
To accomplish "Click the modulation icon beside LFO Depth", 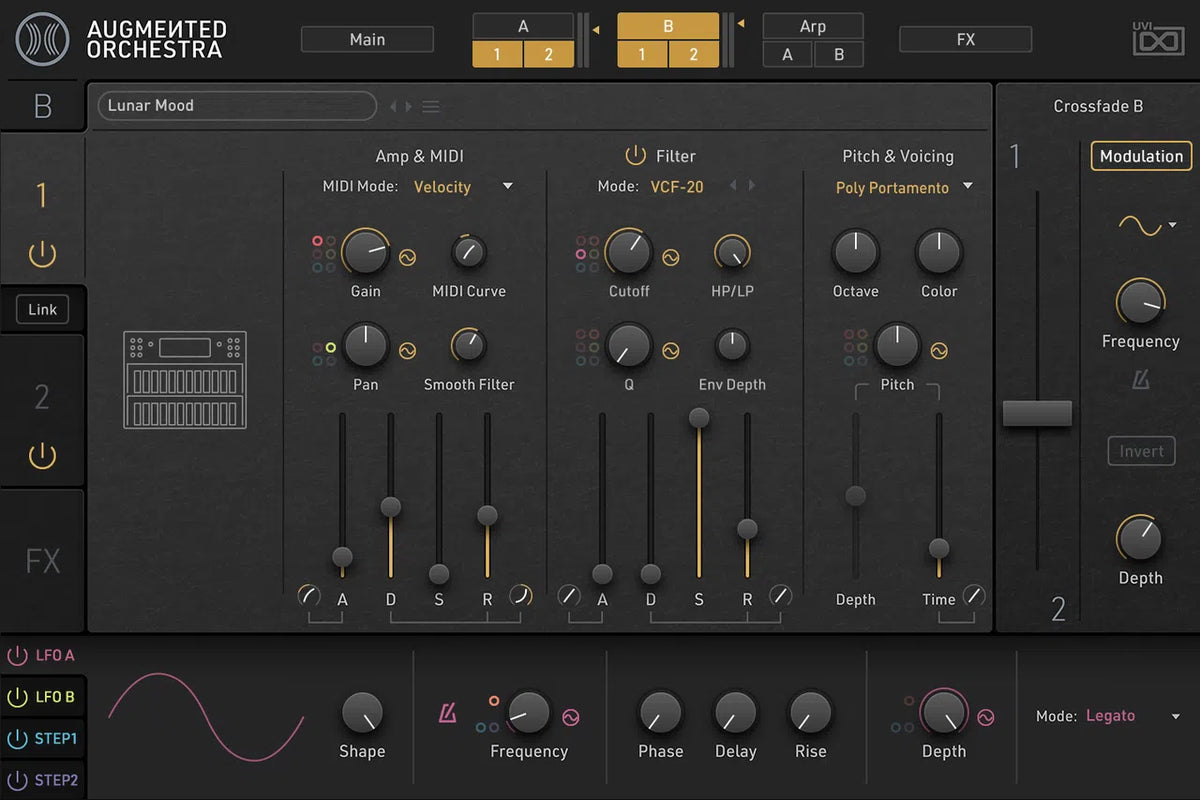I will (986, 716).
